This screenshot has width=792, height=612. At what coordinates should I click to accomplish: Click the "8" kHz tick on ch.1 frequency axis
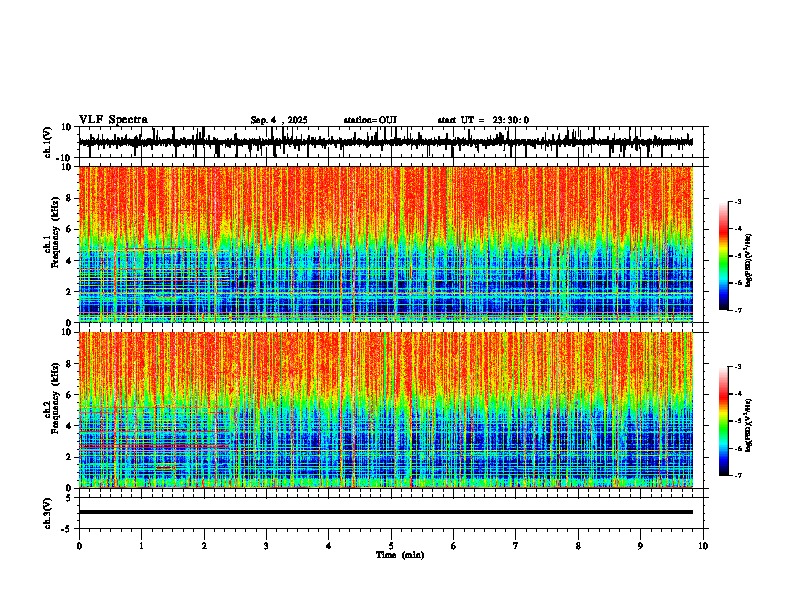coord(69,198)
